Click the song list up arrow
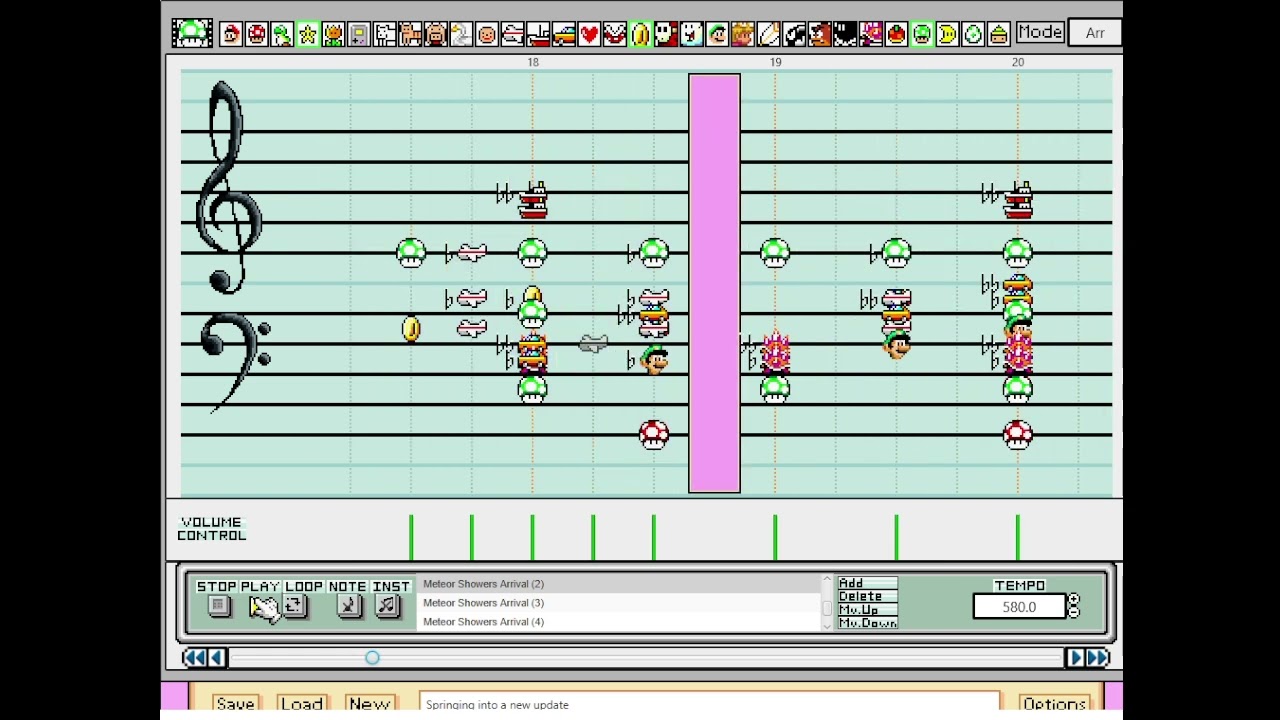The height and width of the screenshot is (720, 1280). [x=826, y=580]
